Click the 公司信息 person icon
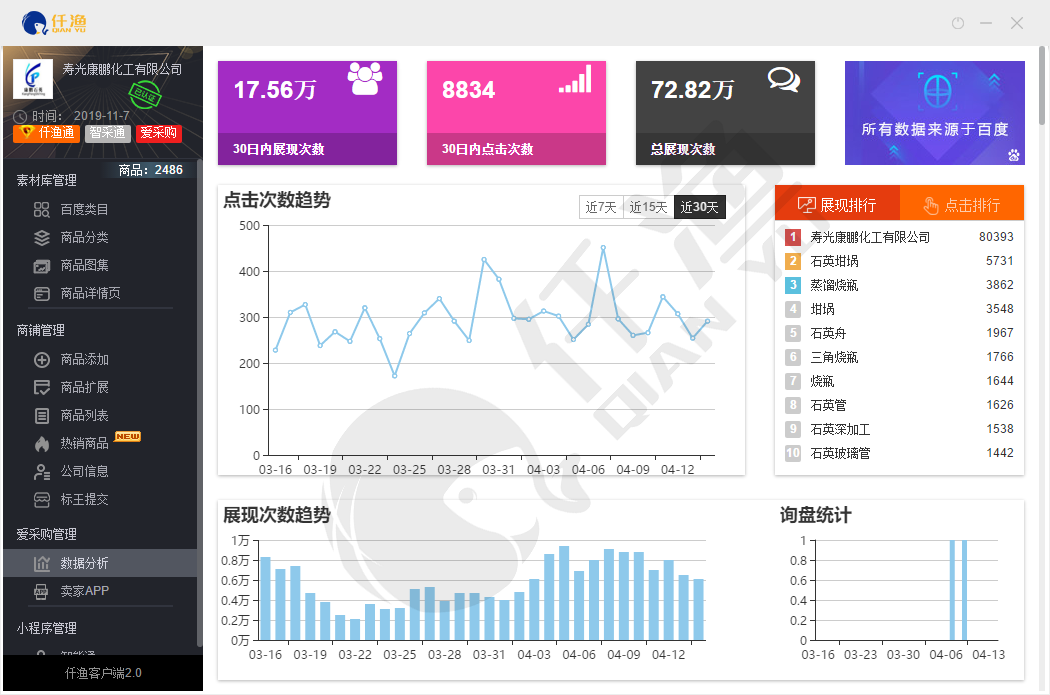Viewport: 1050px width, 695px height. (42, 471)
